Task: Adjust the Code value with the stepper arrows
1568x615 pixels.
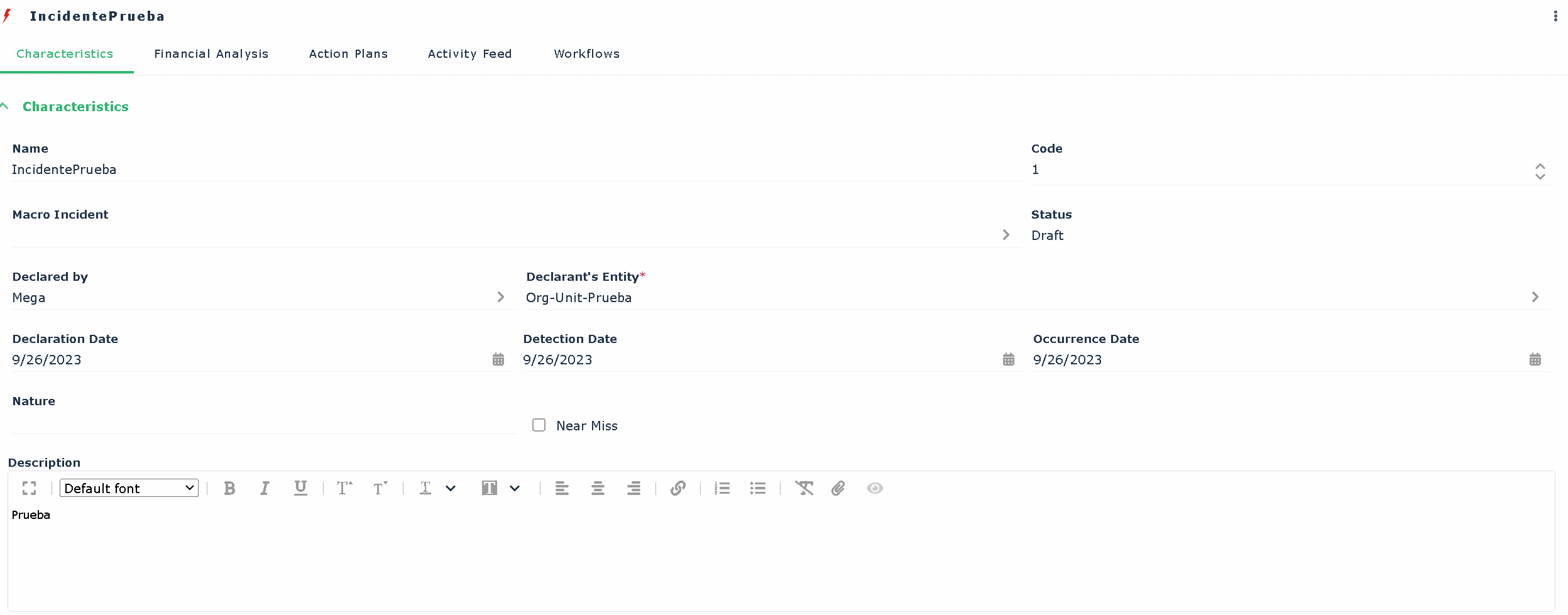Action: click(1540, 171)
